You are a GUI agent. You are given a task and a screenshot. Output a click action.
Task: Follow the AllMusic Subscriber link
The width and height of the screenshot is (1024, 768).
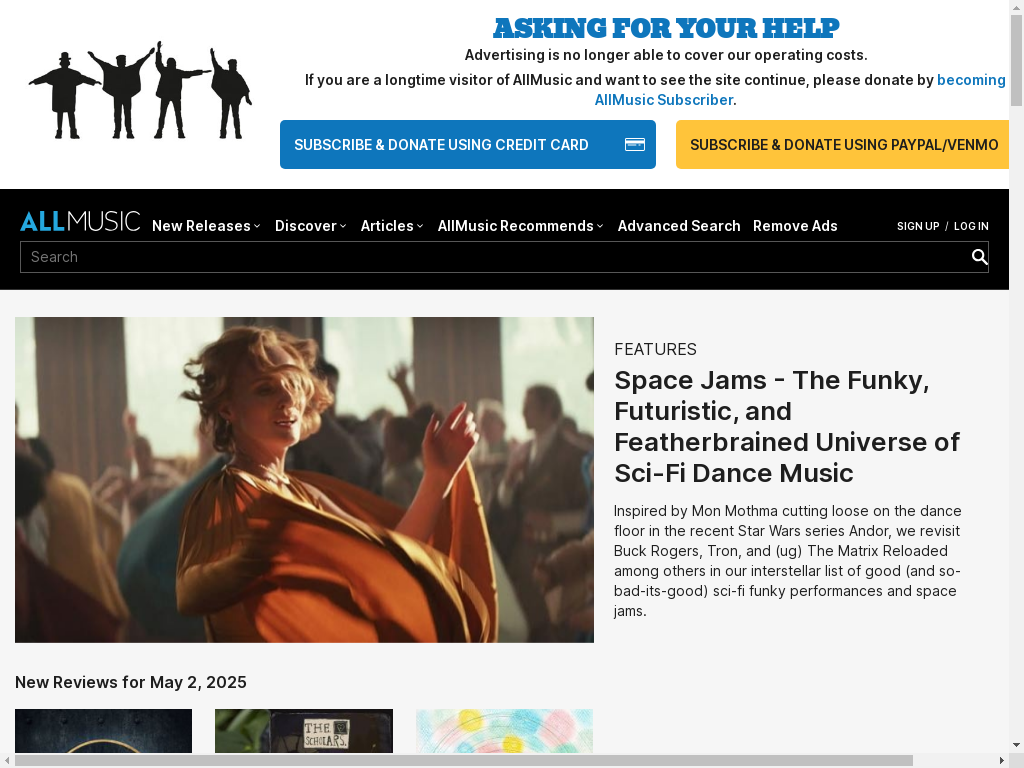click(x=664, y=100)
